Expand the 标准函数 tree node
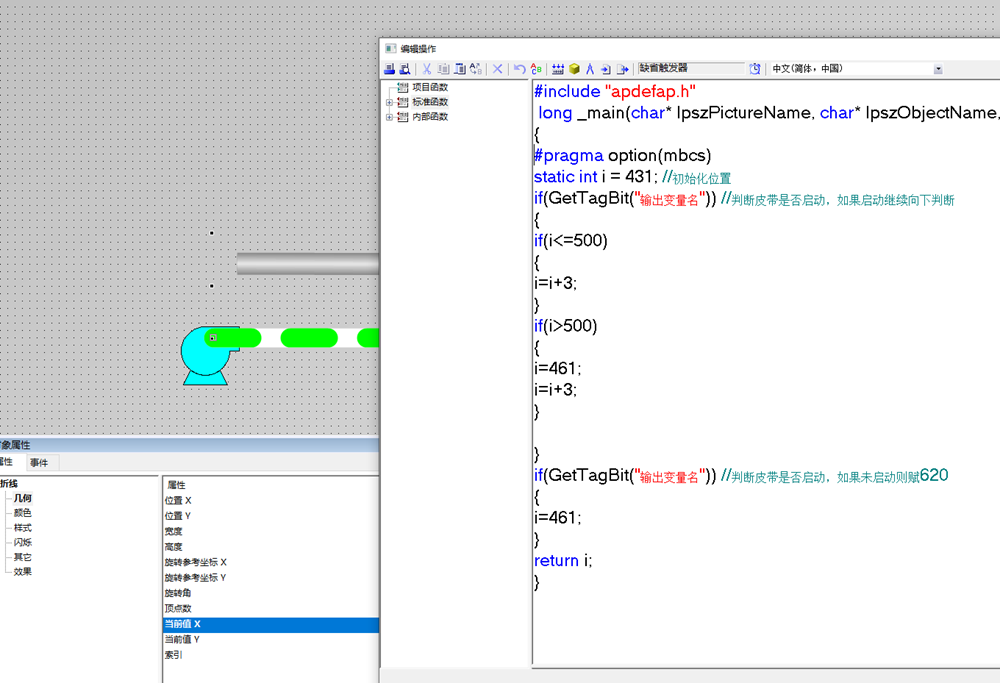 point(389,102)
